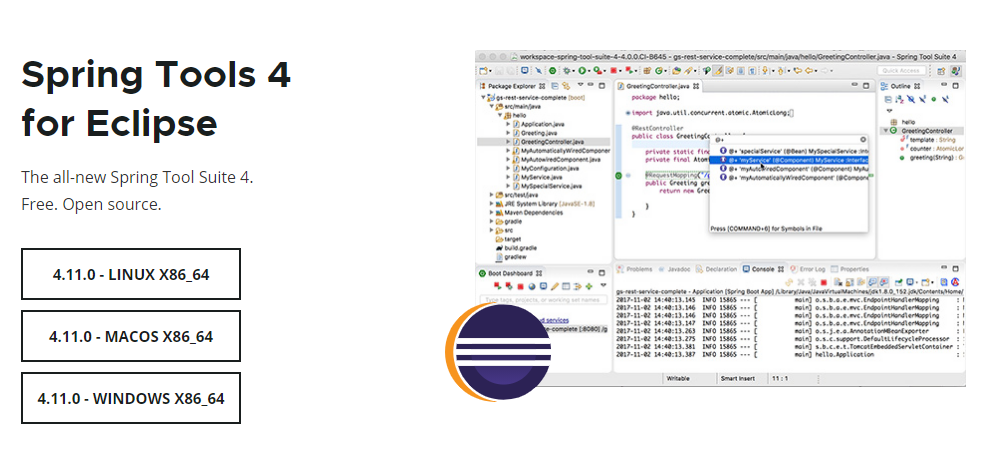Image resolution: width=1005 pixels, height=458 pixels.
Task: Collapse the src/main/java folder
Action: [492, 106]
